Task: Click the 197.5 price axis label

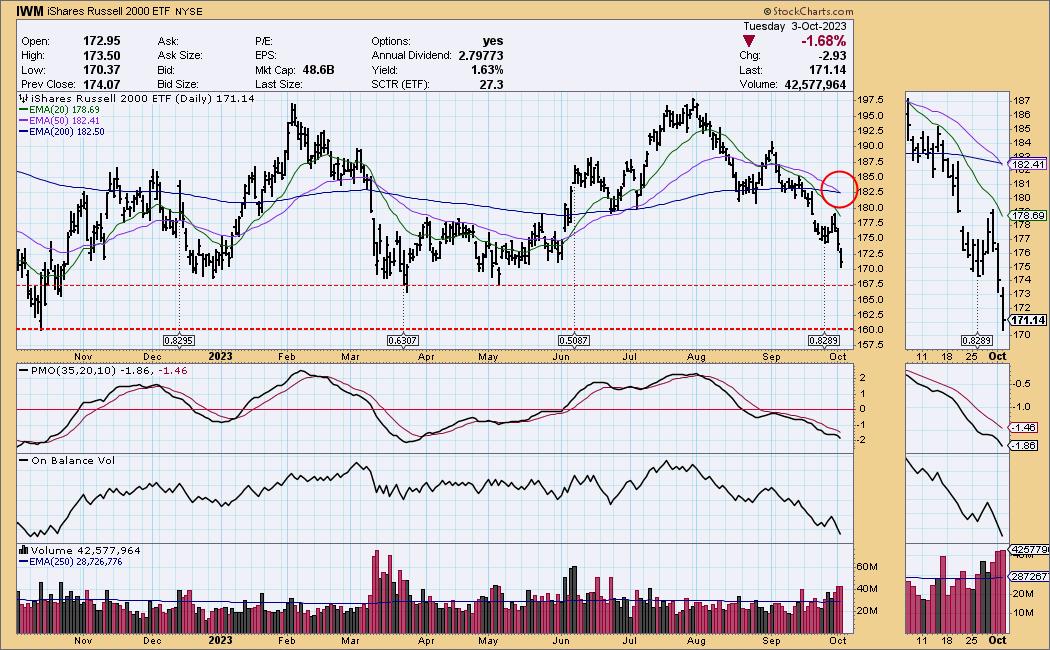Action: pos(870,100)
